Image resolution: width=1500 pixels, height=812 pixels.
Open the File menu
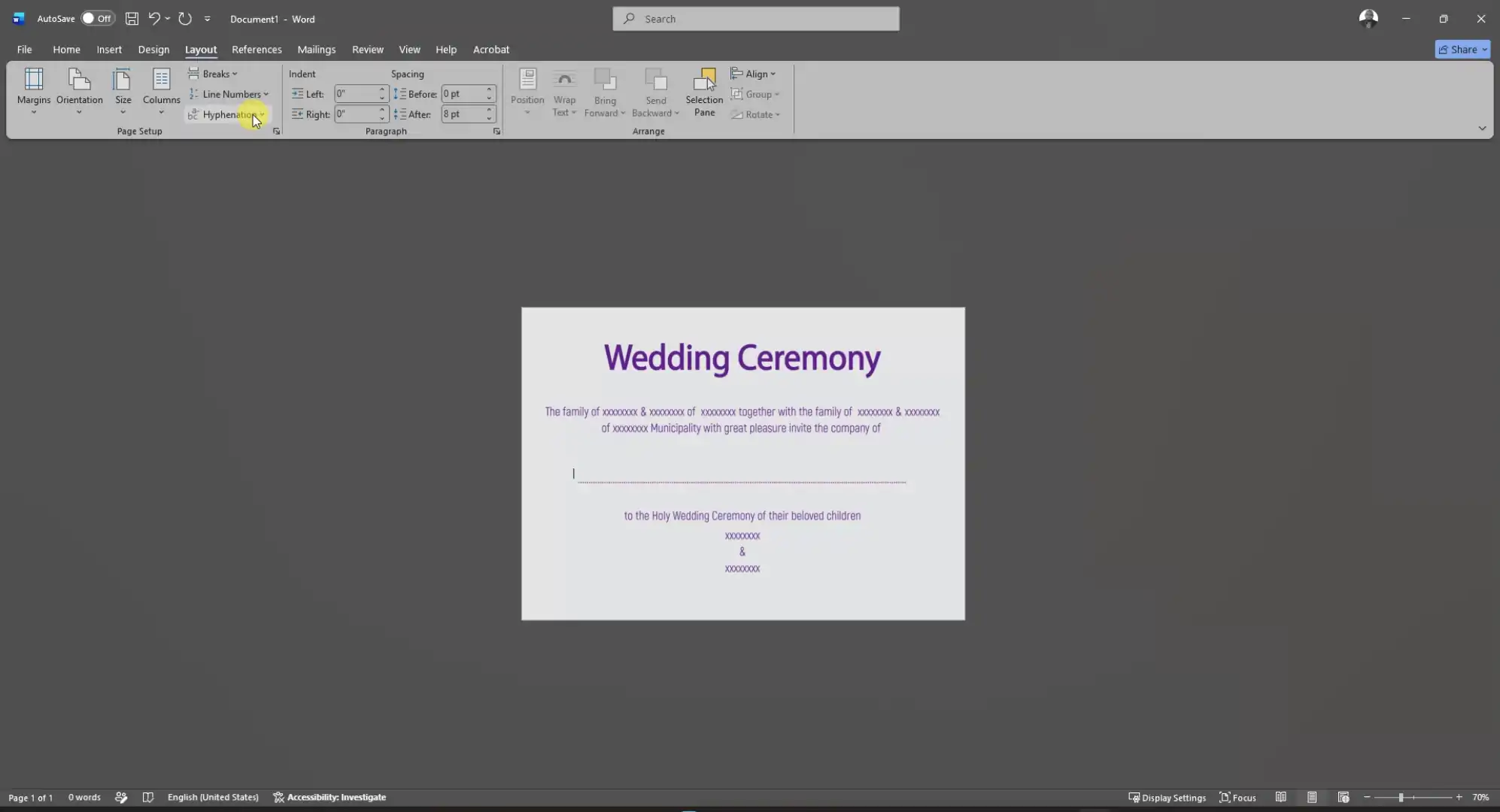[24, 50]
